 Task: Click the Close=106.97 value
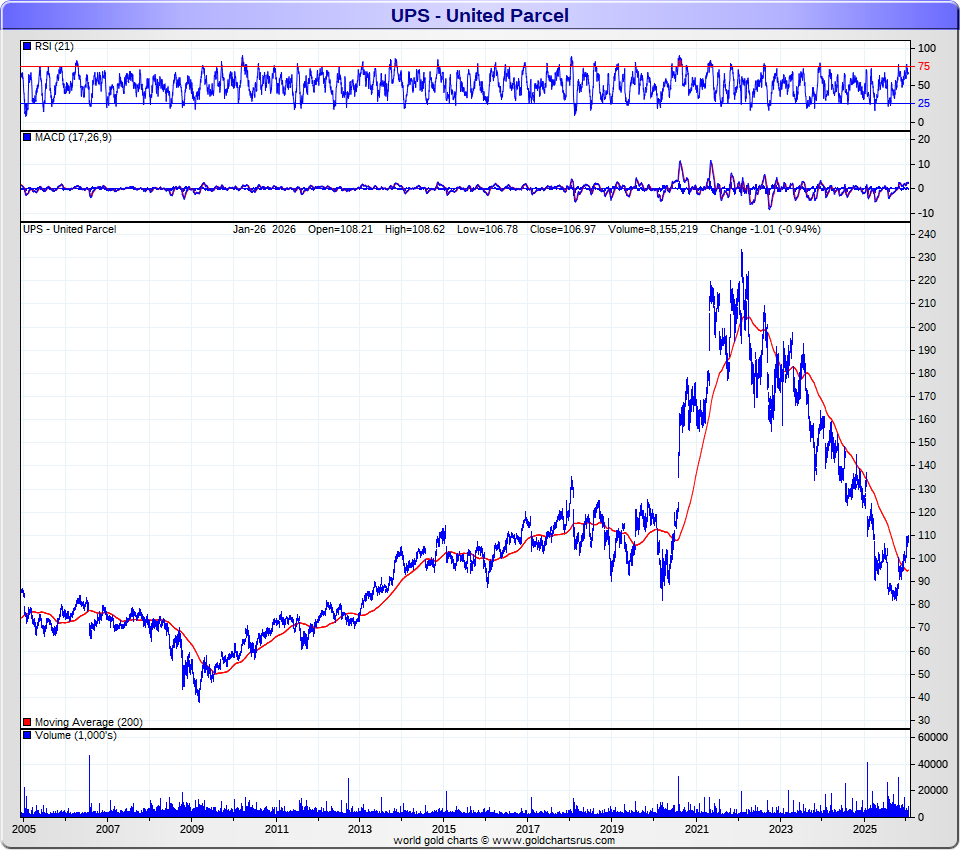click(x=563, y=230)
